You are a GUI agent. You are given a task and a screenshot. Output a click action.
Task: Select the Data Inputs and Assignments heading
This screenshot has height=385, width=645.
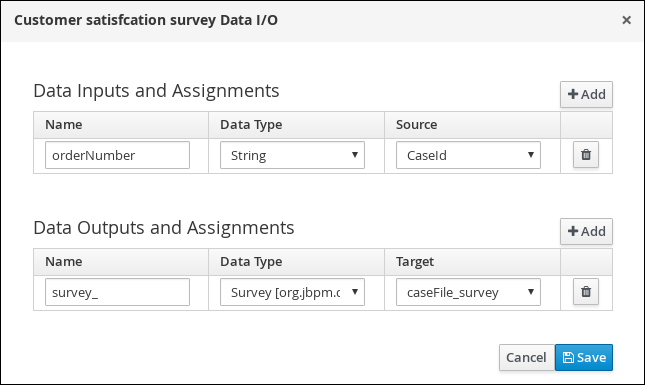tap(156, 90)
